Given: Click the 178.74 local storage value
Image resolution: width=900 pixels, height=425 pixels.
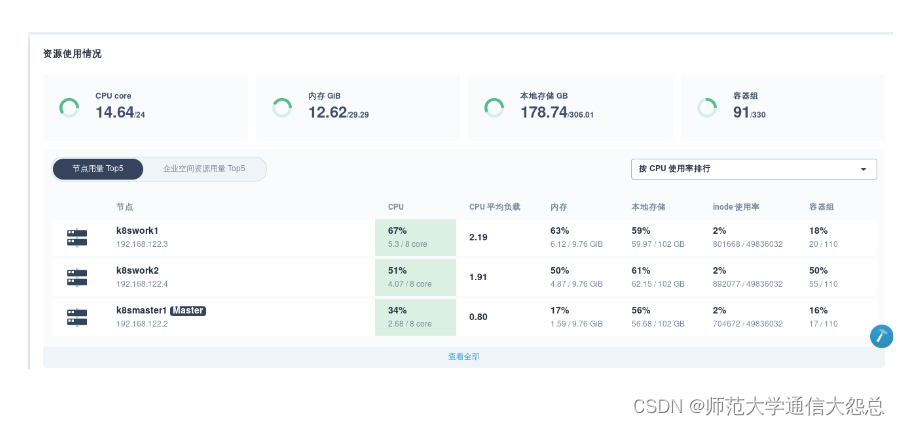Looking at the screenshot, I should [x=544, y=112].
